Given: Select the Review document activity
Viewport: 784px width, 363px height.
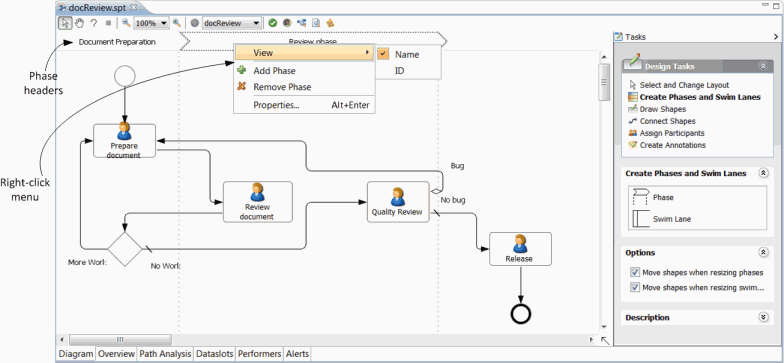Looking at the screenshot, I should [x=258, y=202].
